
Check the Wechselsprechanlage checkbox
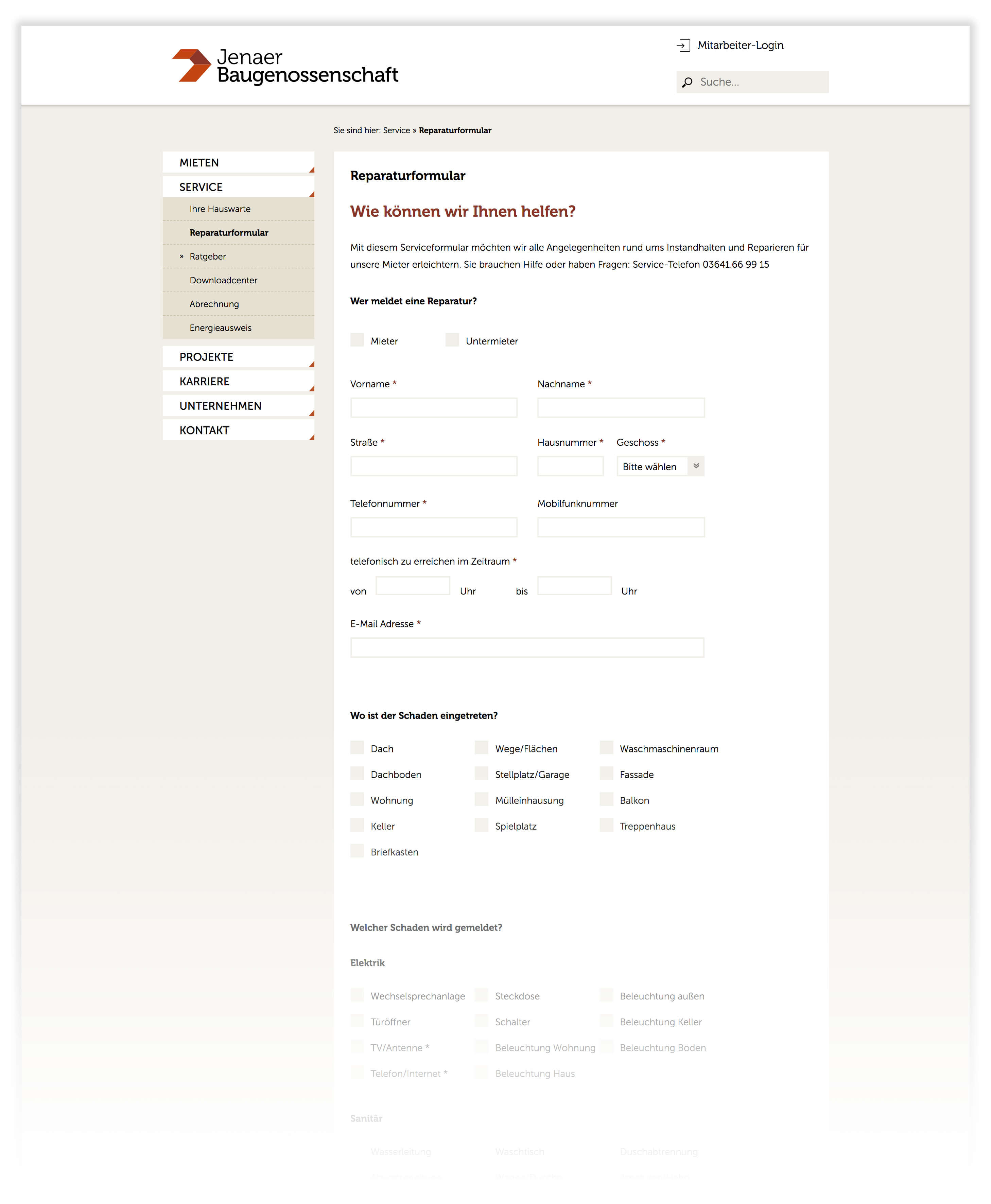[x=358, y=995]
